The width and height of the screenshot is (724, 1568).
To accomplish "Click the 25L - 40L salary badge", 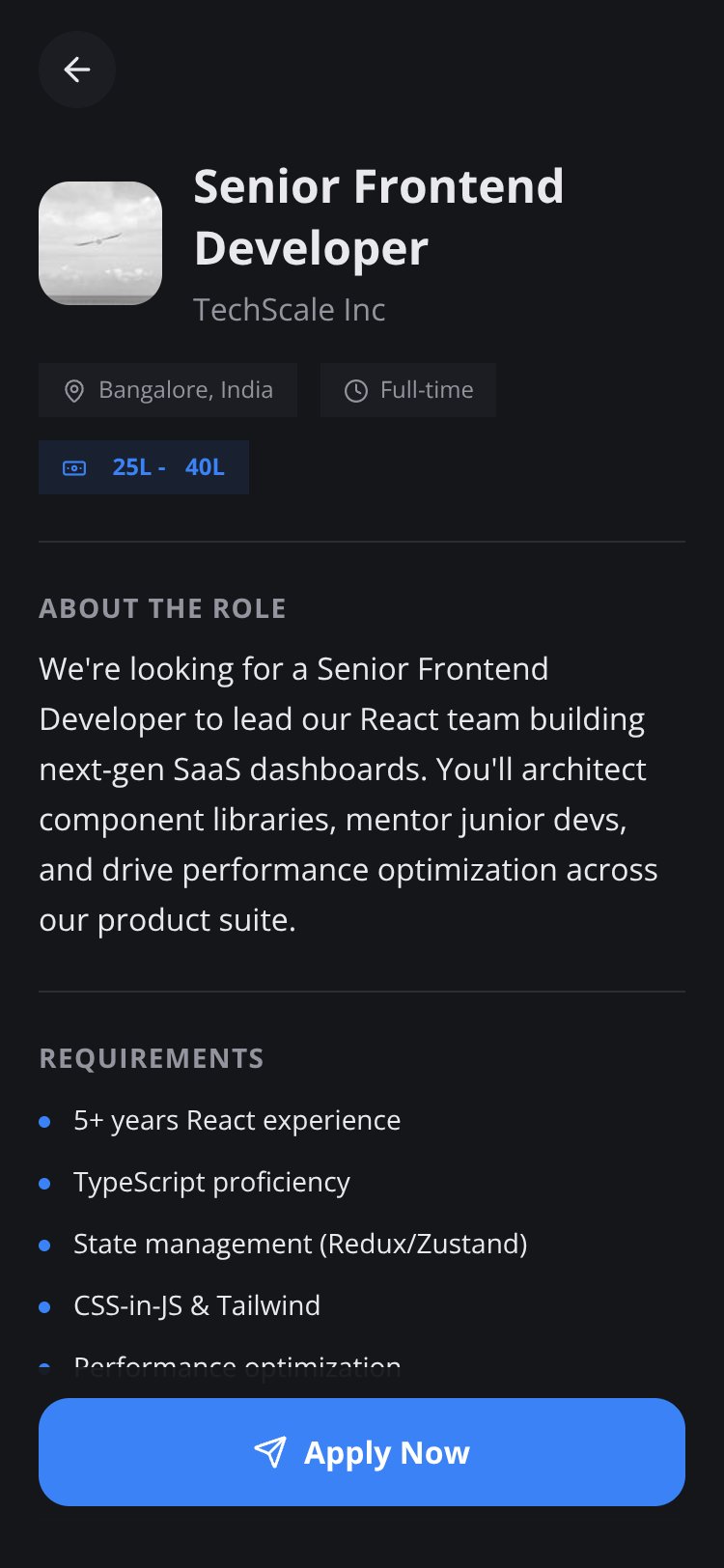I will tap(144, 467).
